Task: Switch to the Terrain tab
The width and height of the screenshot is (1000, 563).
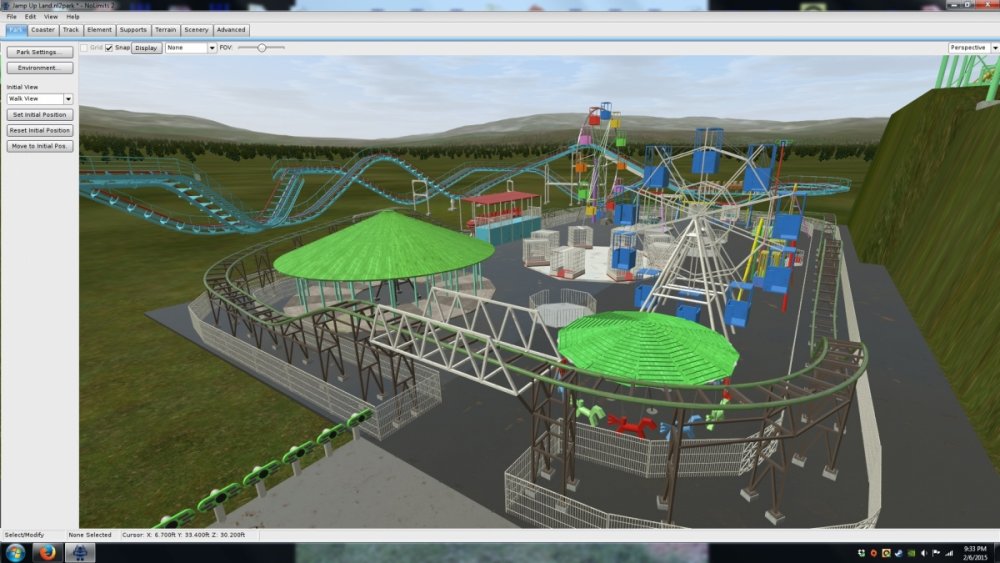Action: [166, 30]
